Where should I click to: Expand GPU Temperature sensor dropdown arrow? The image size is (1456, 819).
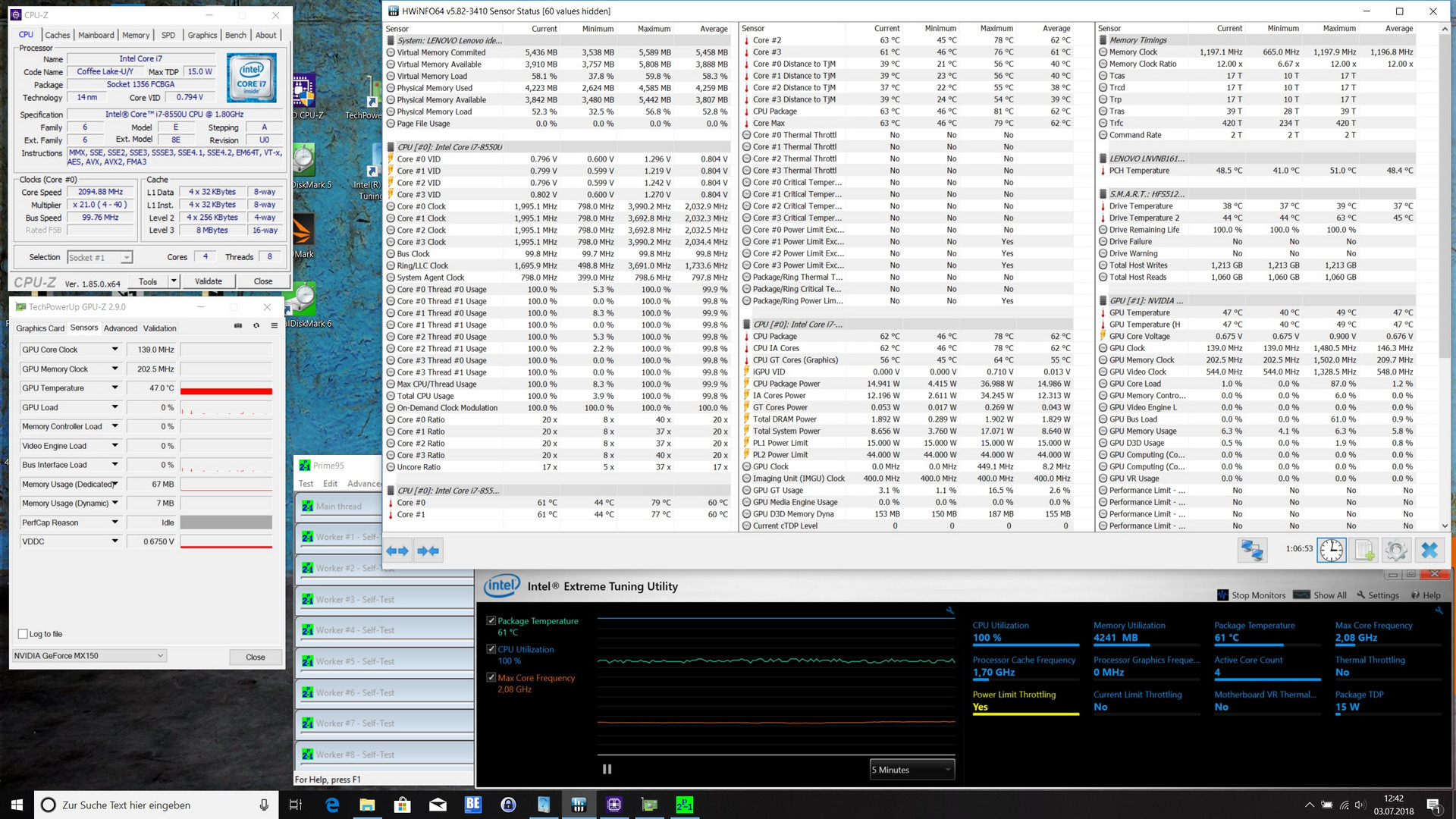[115, 388]
